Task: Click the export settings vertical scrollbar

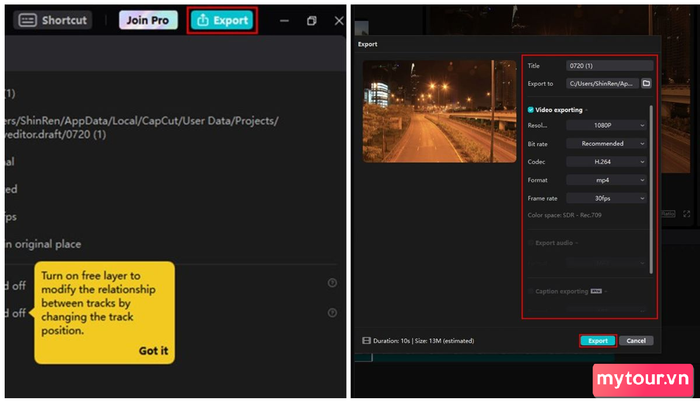Action: pyautogui.click(x=652, y=180)
